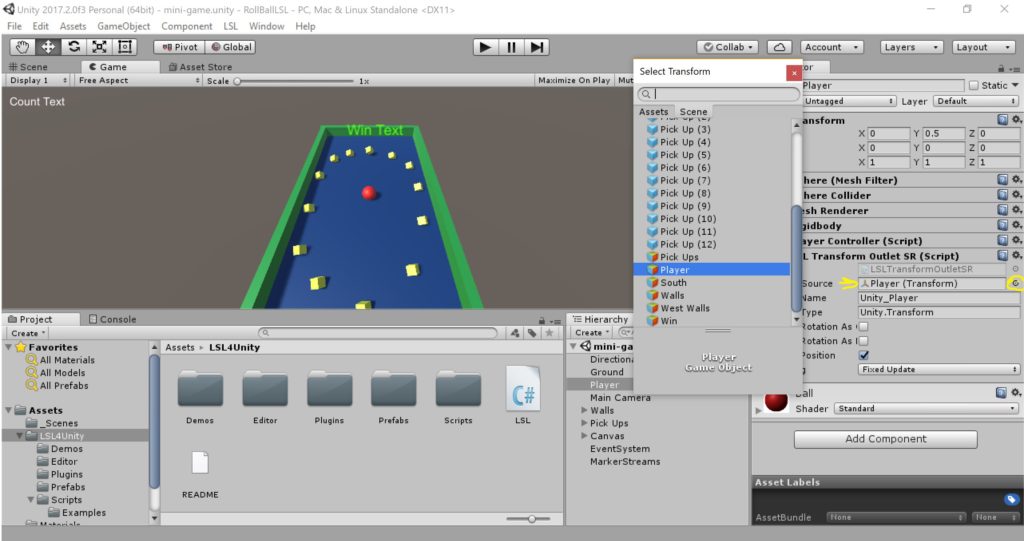
Task: Open the LSL menu
Action: 231,26
